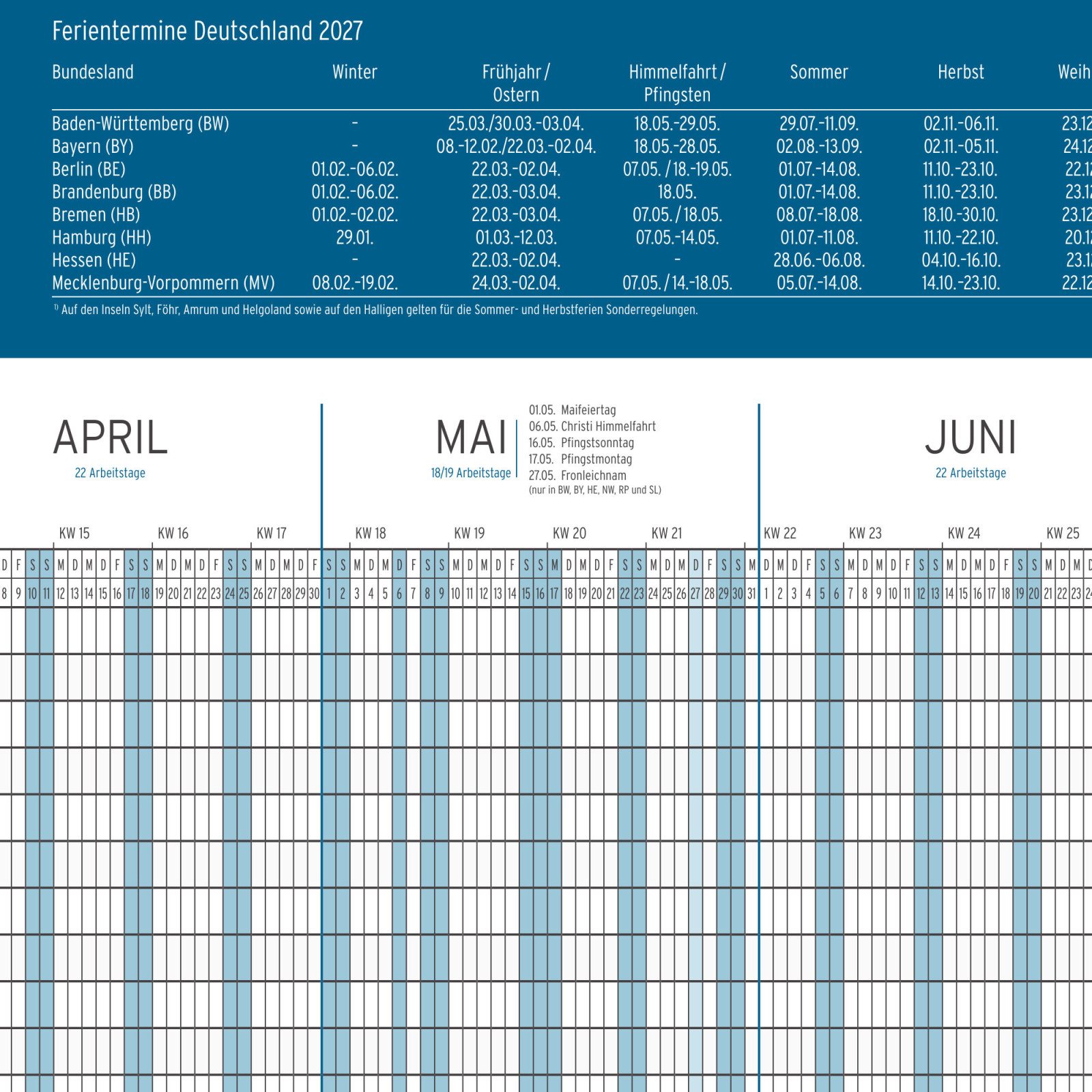
Task: Click the "Winter" column header
Action: [355, 72]
